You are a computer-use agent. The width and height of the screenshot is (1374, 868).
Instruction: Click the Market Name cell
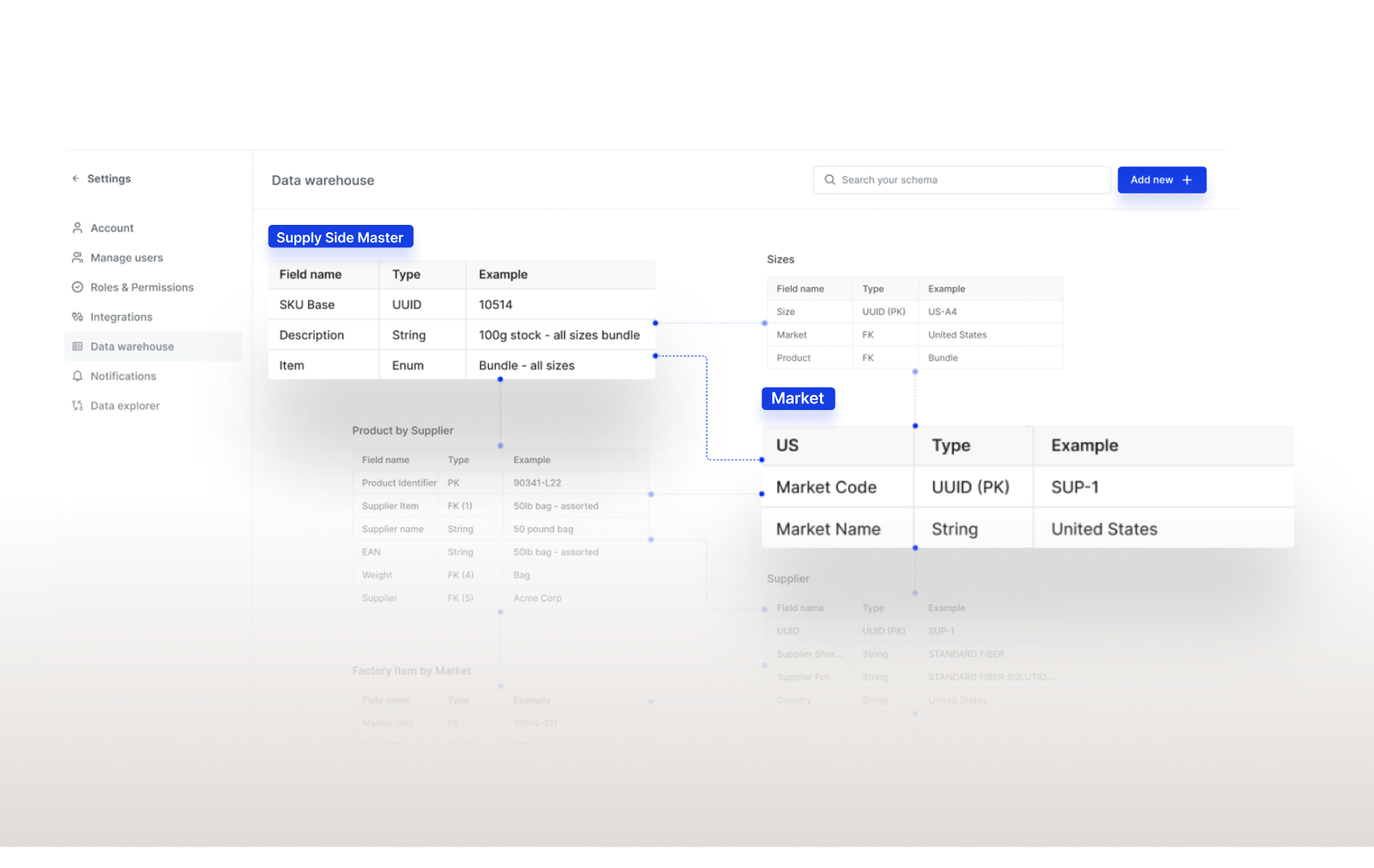[837, 529]
